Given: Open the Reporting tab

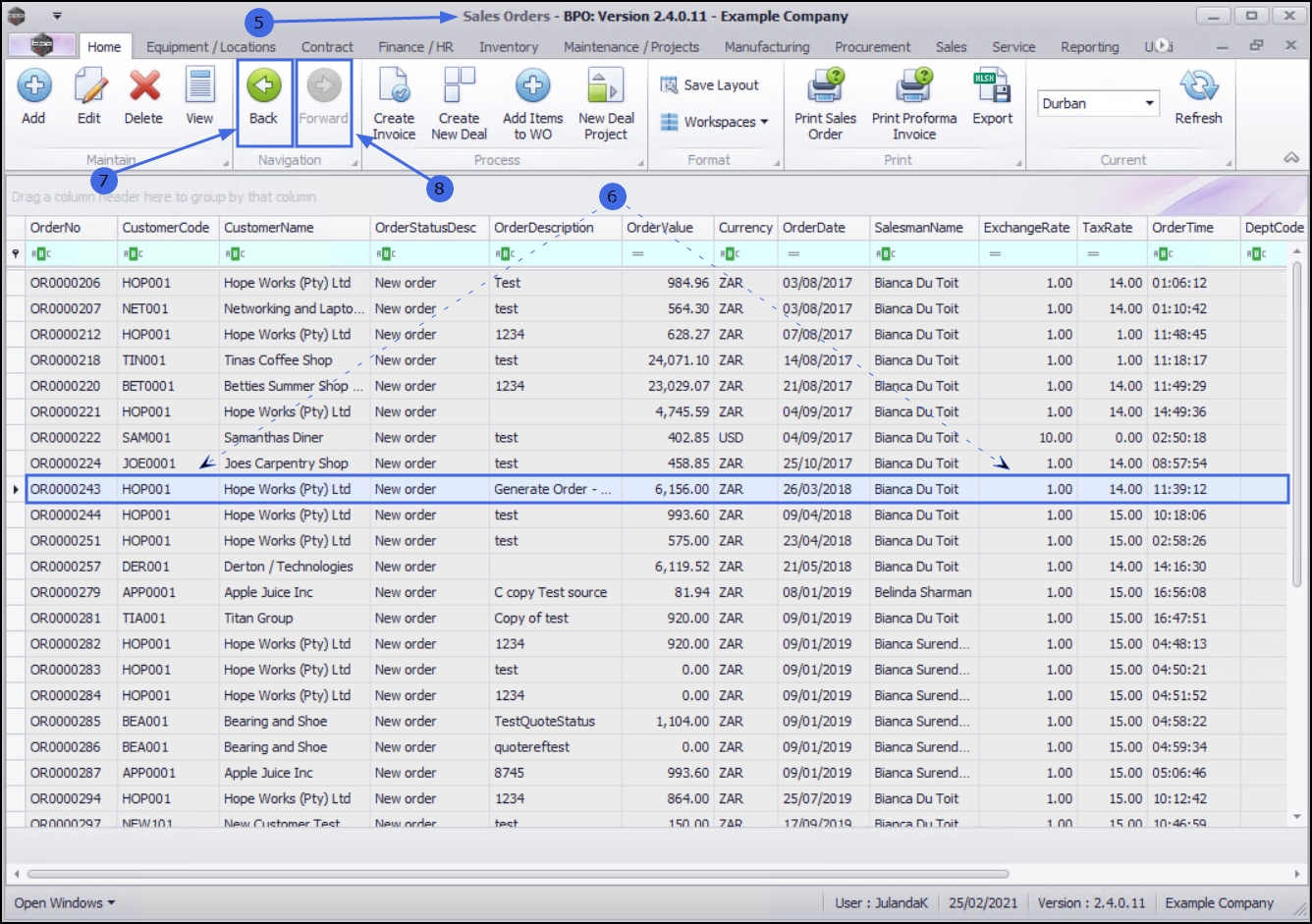Looking at the screenshot, I should click(1089, 46).
